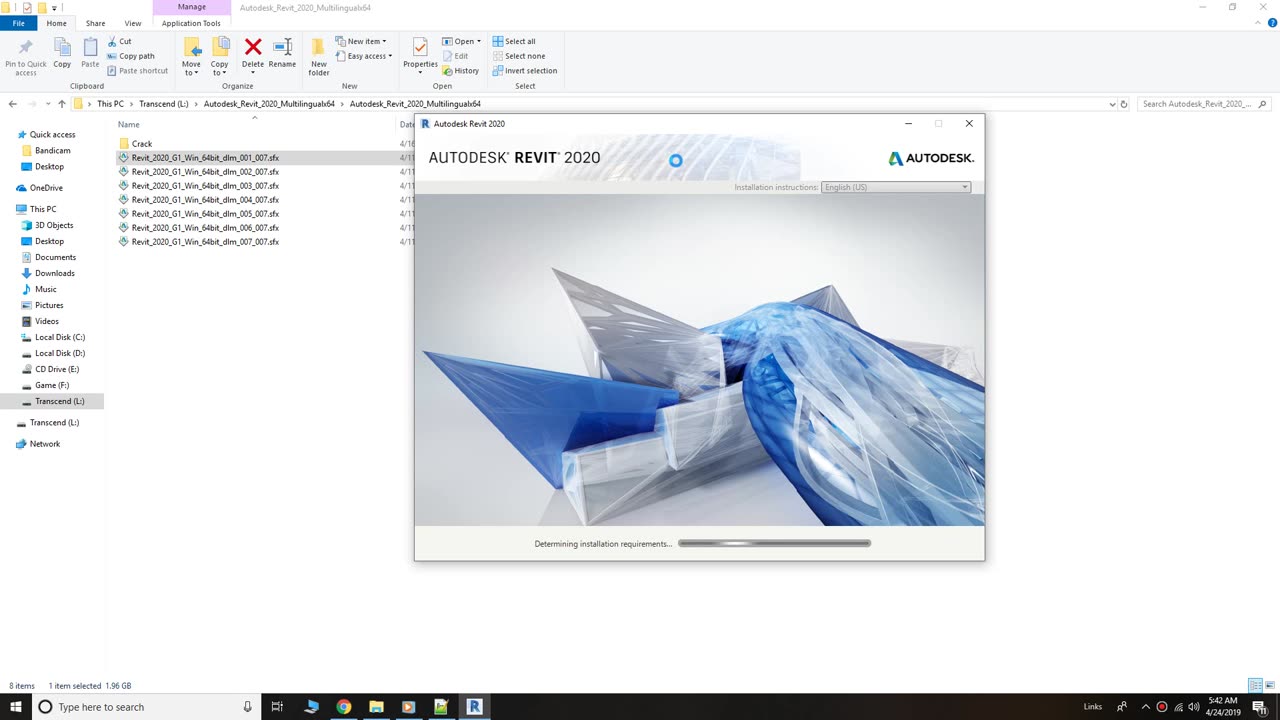The image size is (1280, 720).
Task: Switch to the Share ribbon tab
Action: coord(95,23)
